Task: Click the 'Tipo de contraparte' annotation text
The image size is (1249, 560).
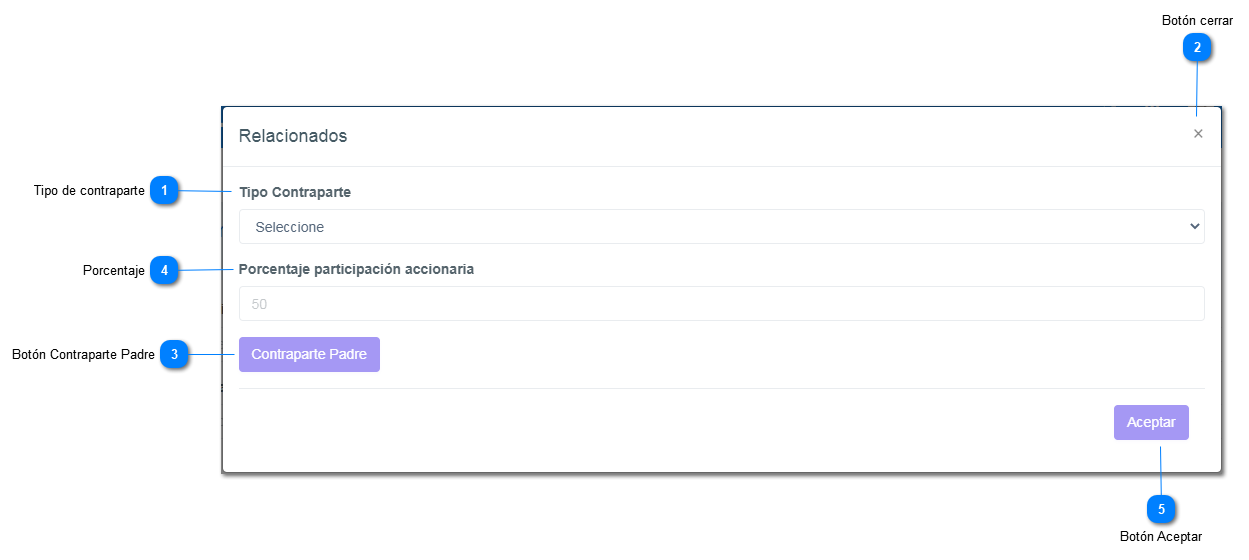Action: pos(89,191)
